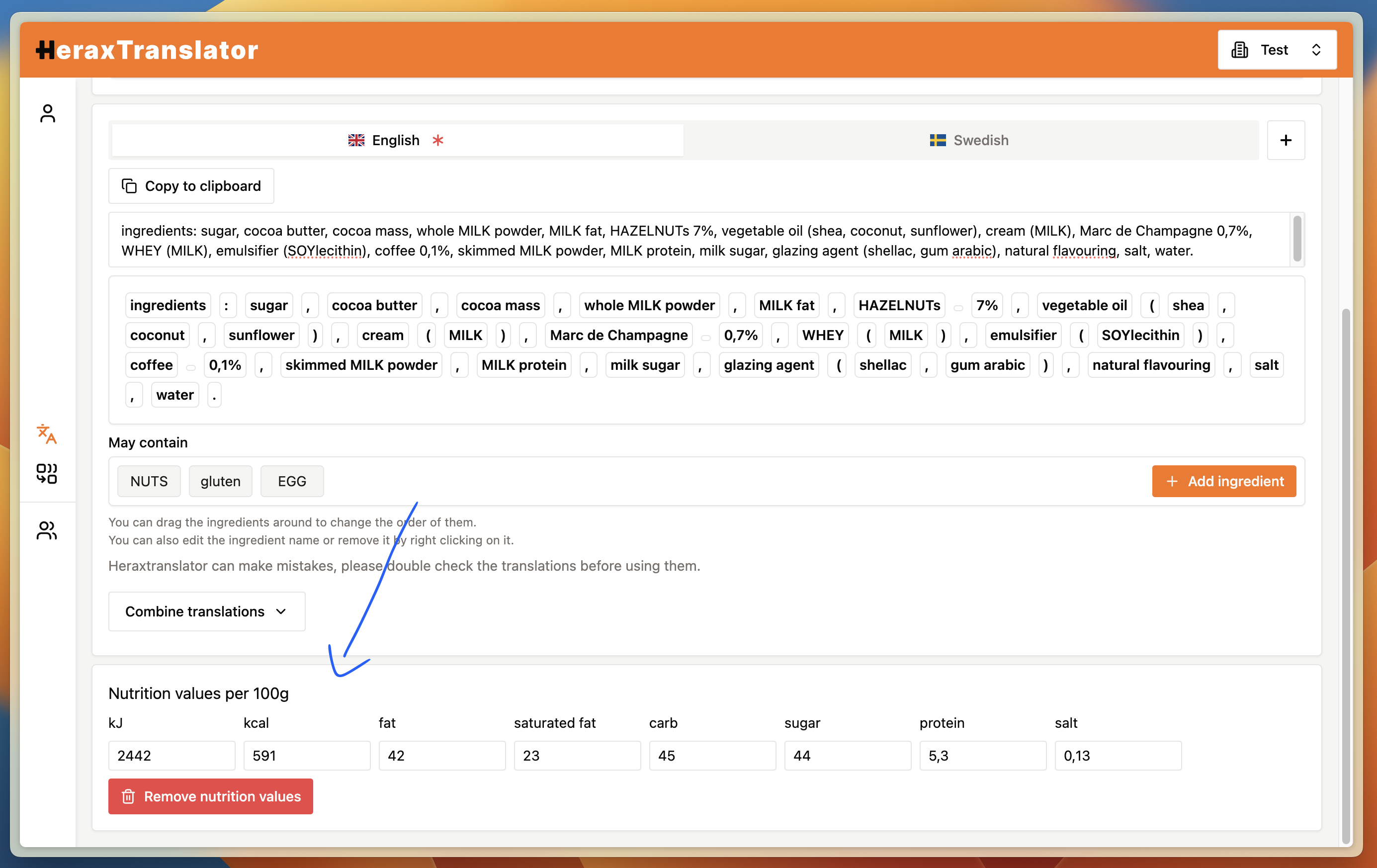The height and width of the screenshot is (868, 1377).
Task: Click the ingredients text area scrollbar
Action: 1297,239
